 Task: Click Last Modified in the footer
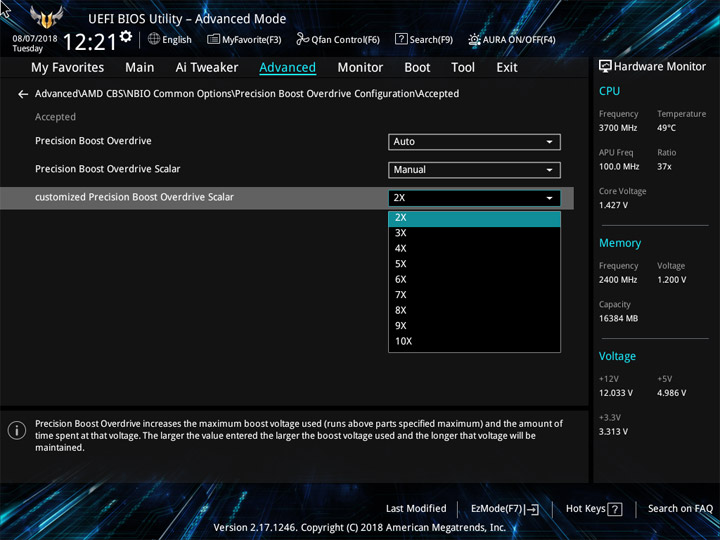[x=416, y=508]
